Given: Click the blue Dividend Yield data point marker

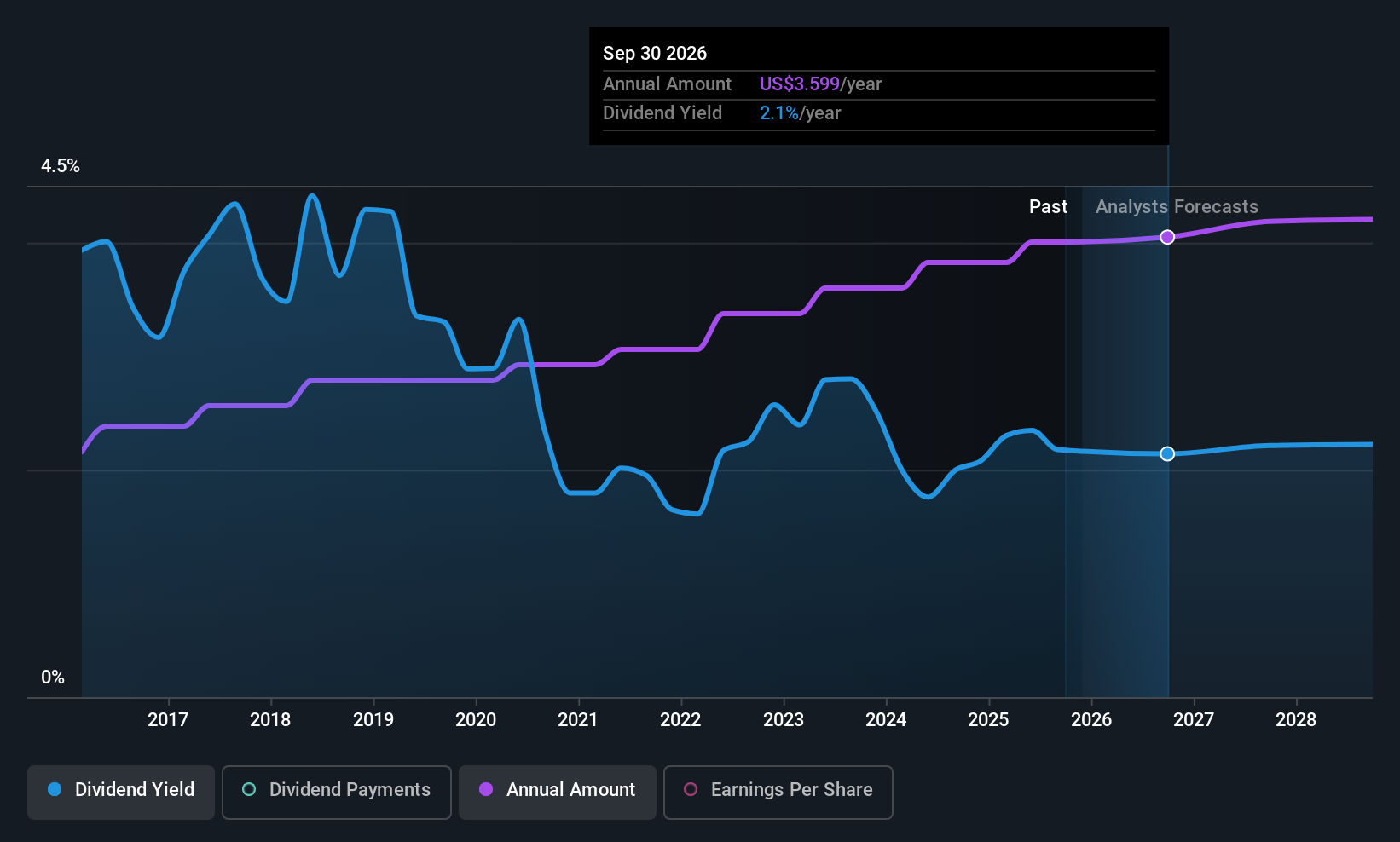Looking at the screenshot, I should (1168, 453).
